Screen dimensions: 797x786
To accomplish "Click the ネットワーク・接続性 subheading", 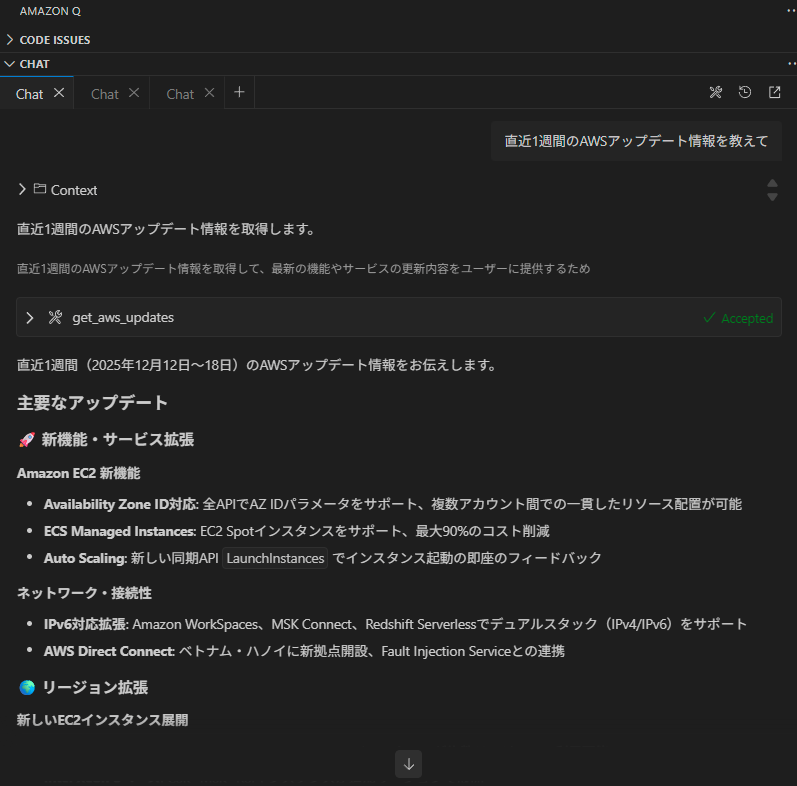I will tap(84, 593).
